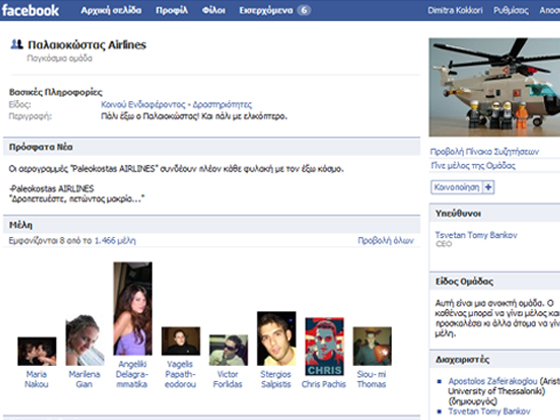Screen dimensions: 560x420
Task: Click the facebook logo
Action: 30,10
